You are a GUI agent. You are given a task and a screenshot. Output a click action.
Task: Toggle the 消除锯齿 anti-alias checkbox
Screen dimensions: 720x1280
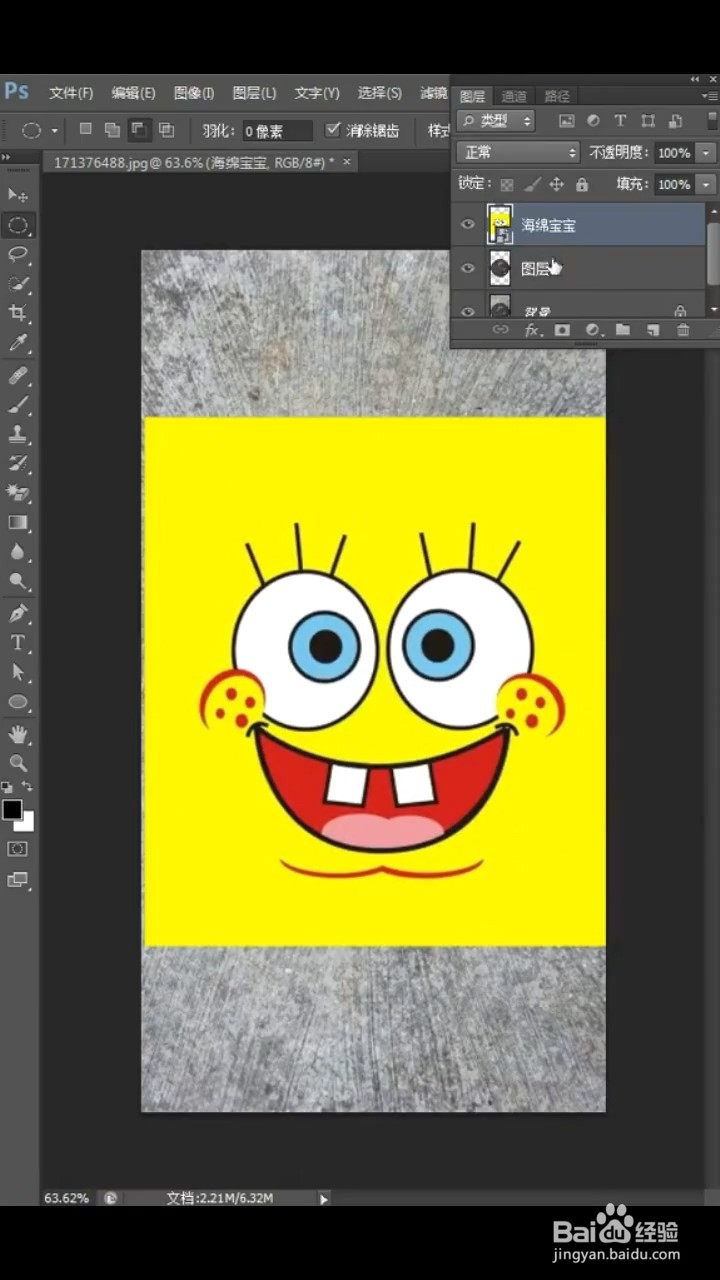coord(334,130)
